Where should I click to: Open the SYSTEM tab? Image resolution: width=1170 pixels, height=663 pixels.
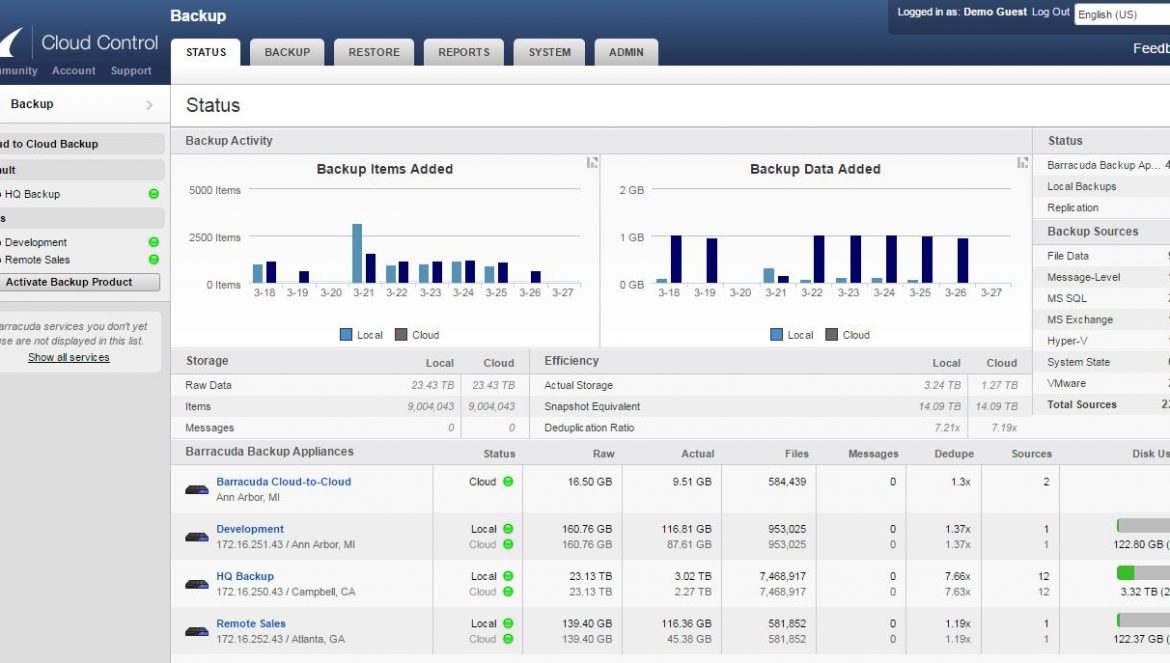550,52
